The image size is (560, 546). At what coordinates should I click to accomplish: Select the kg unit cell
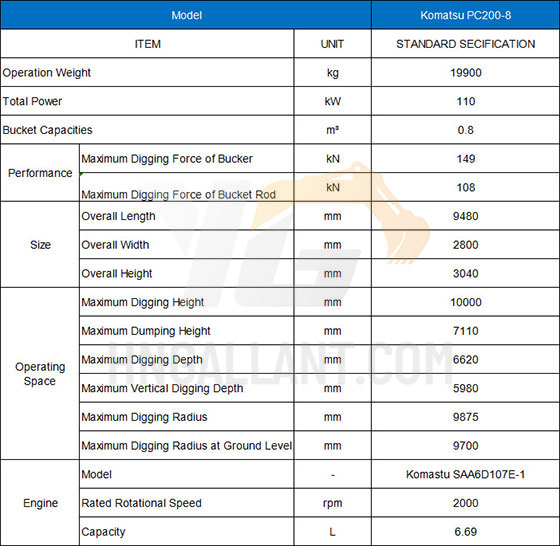click(332, 72)
